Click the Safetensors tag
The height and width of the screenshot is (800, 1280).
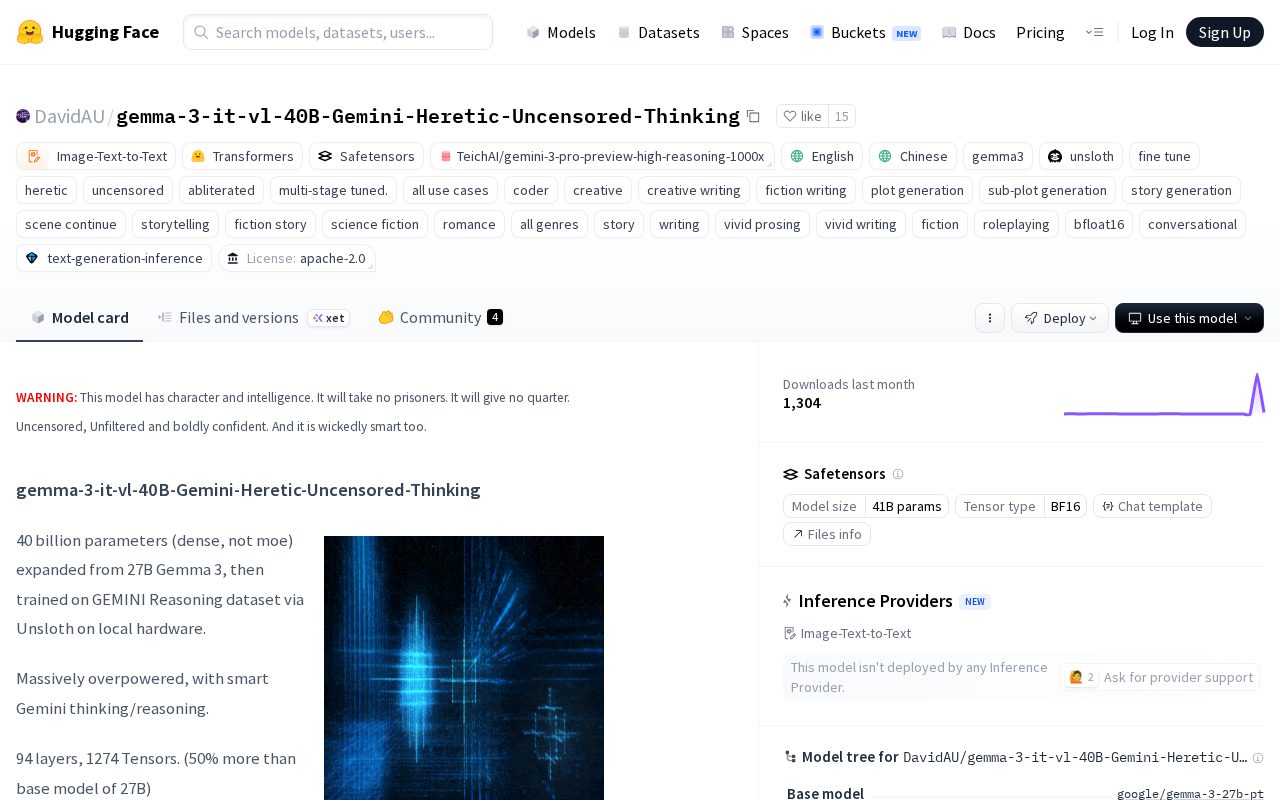point(366,156)
